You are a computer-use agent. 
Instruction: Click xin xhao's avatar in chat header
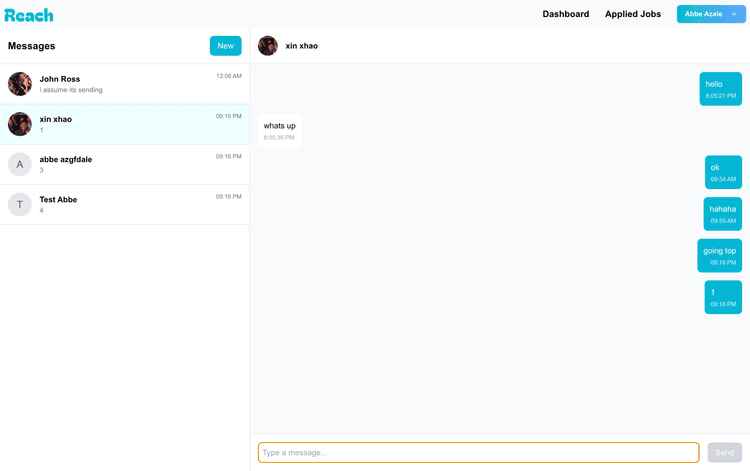tap(268, 46)
